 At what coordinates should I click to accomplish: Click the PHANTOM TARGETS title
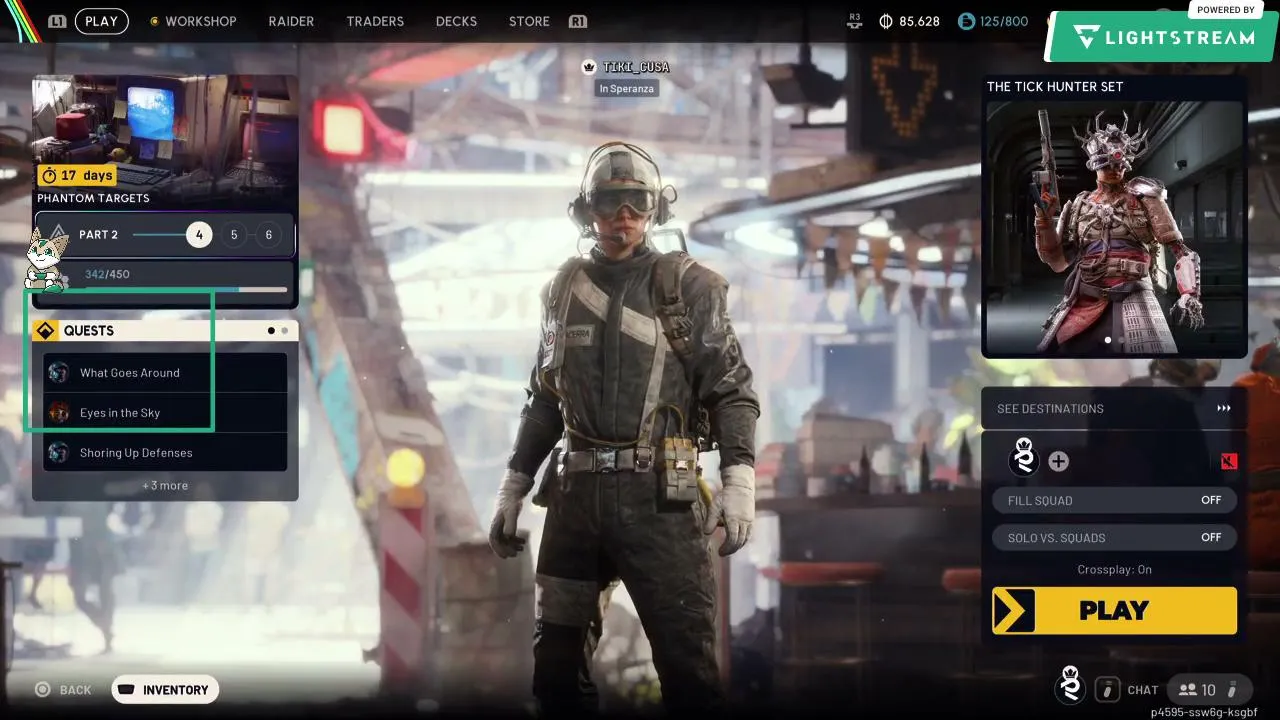tap(93, 198)
